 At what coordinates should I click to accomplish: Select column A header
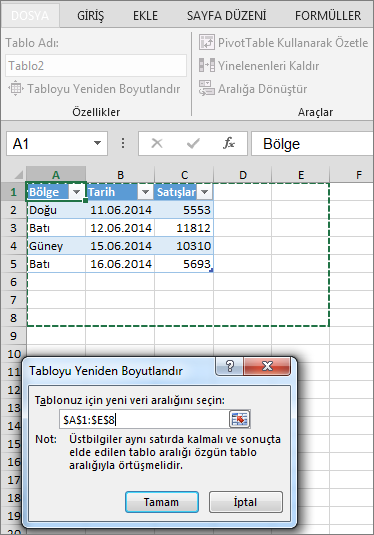point(56,175)
